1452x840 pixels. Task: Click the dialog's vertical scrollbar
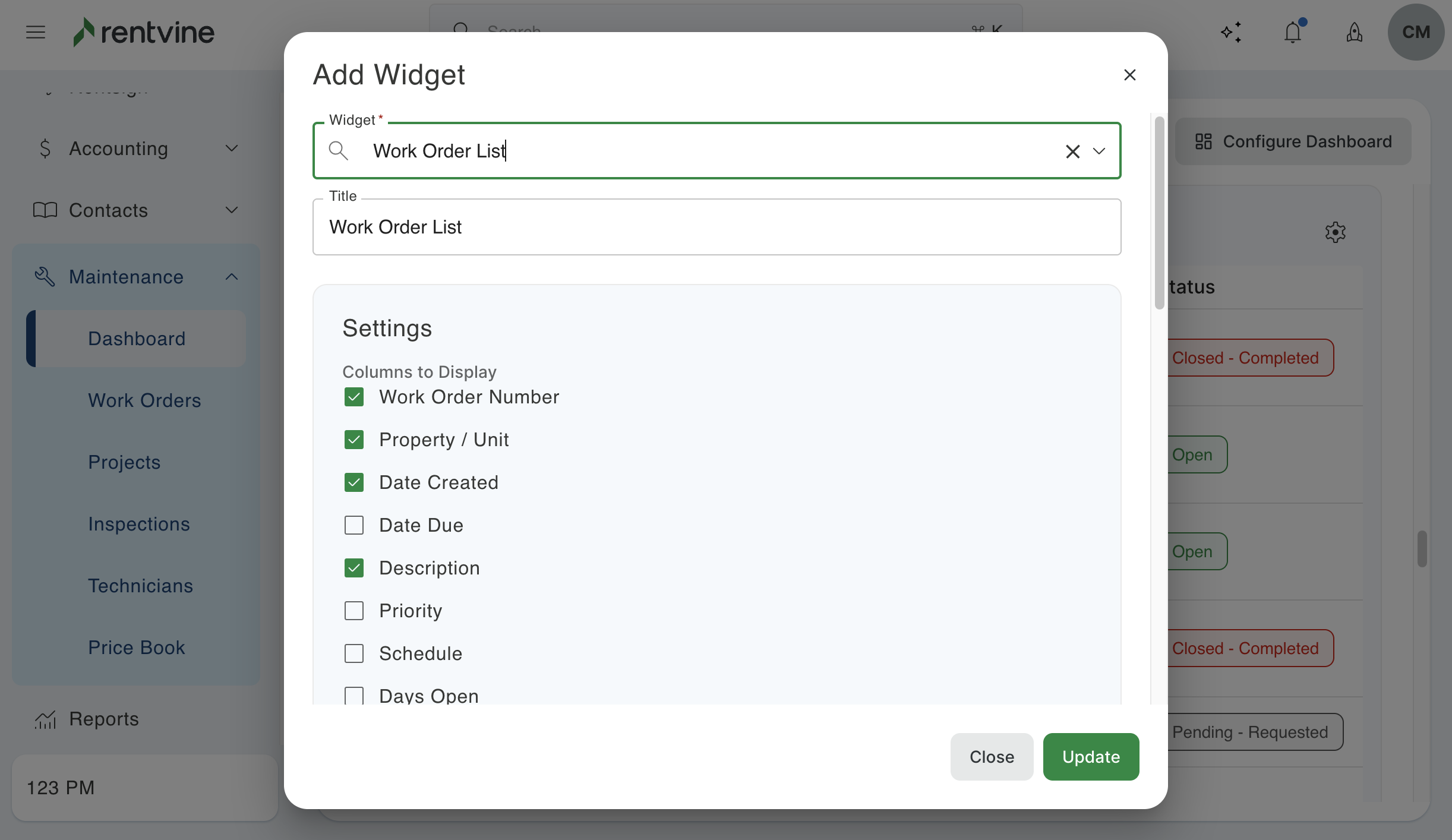coord(1159,214)
